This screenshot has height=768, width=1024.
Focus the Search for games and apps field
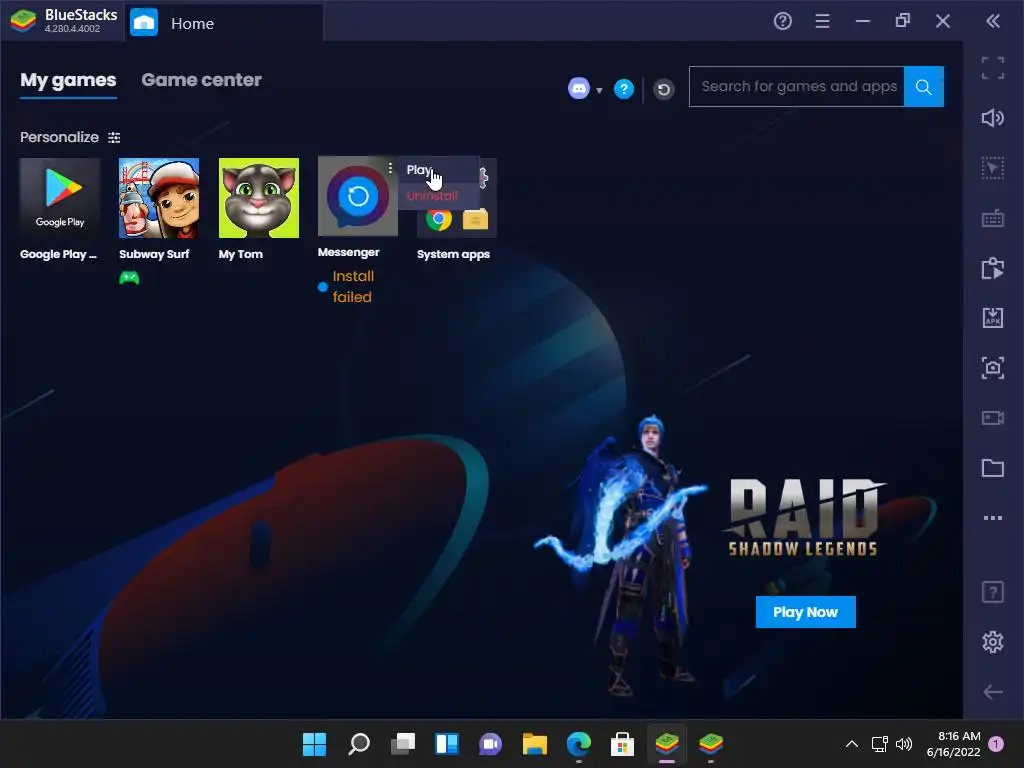click(797, 86)
